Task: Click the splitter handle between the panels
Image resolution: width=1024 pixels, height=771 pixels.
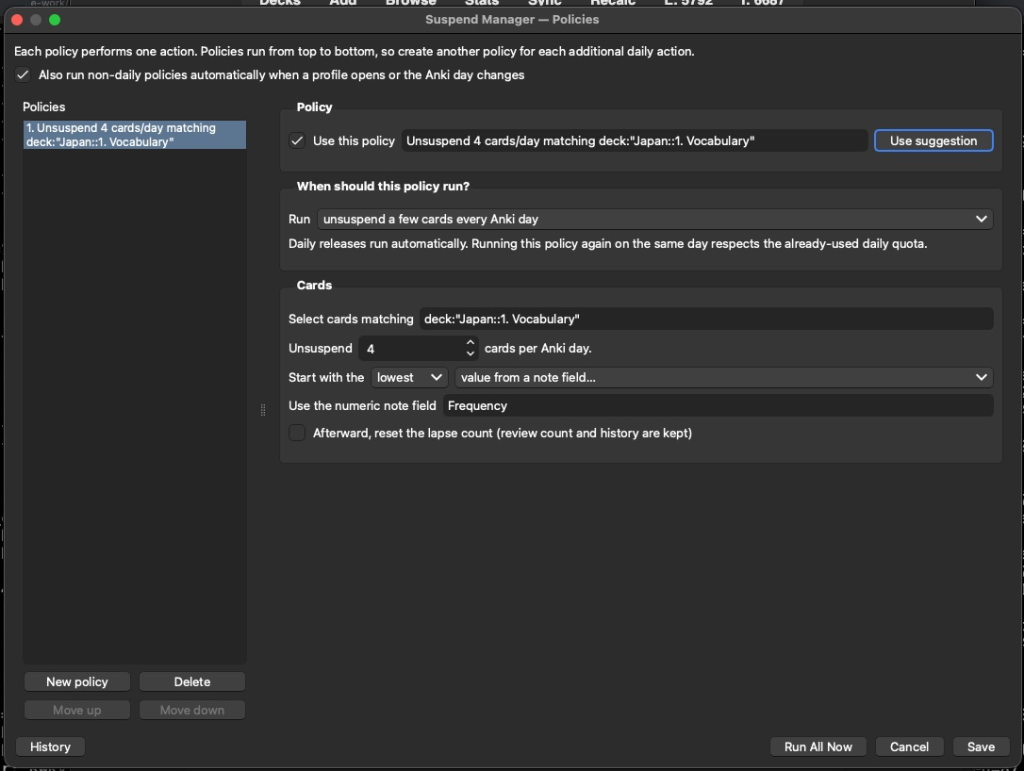Action: click(263, 410)
